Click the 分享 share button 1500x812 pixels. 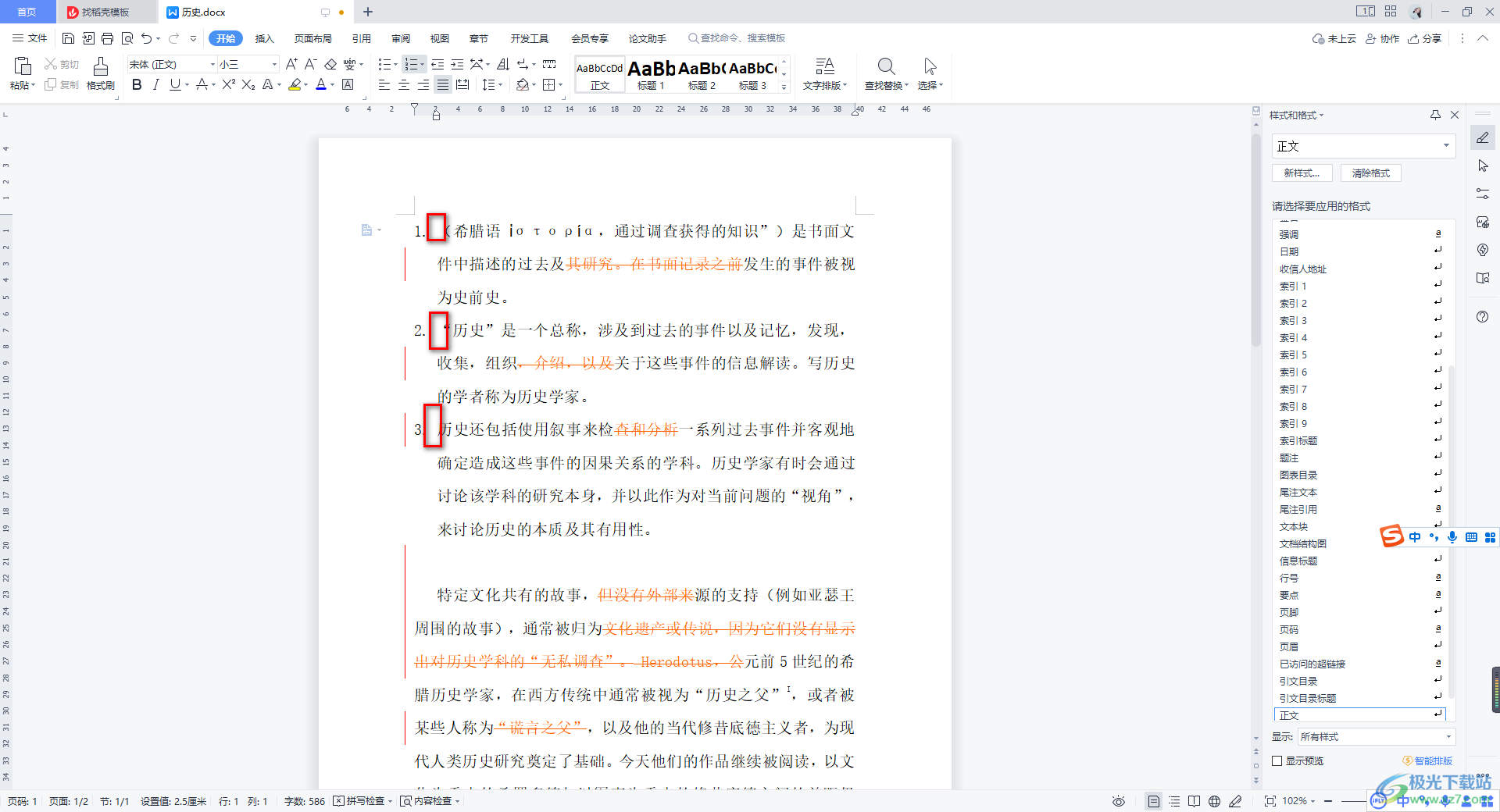[x=1425, y=38]
